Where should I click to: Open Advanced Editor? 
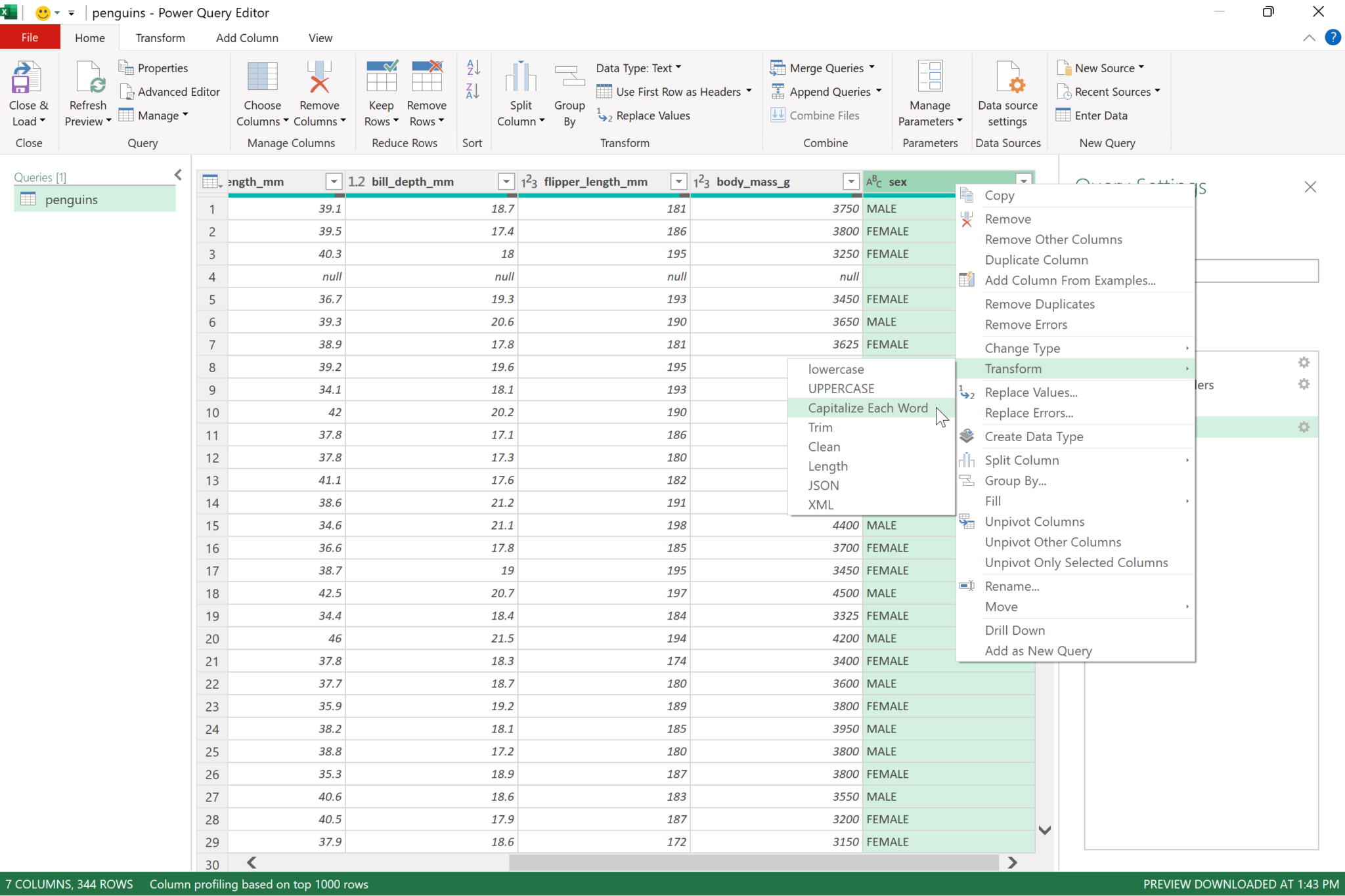pyautogui.click(x=170, y=92)
